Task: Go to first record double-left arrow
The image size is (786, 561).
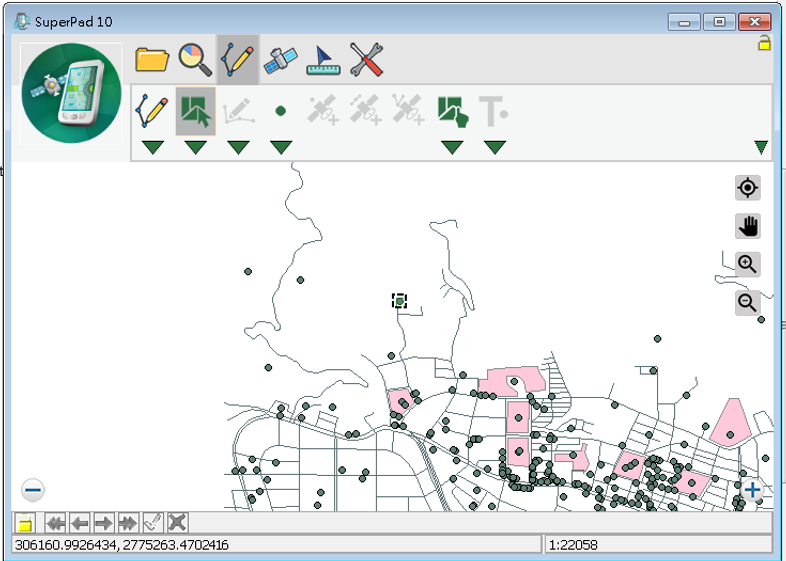Action: pyautogui.click(x=55, y=523)
